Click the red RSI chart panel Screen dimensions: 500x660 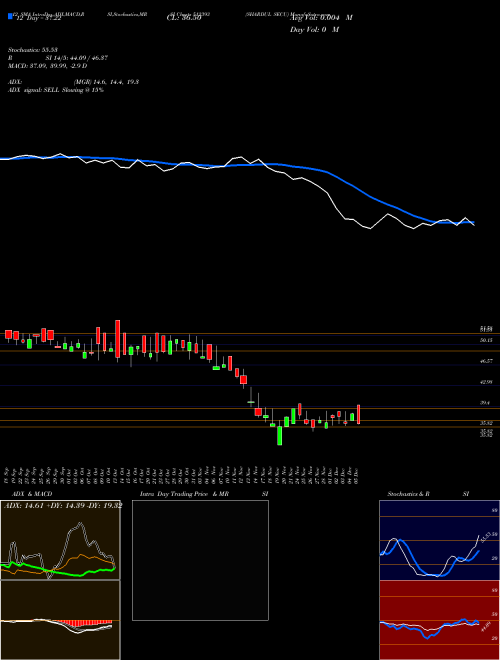point(439,620)
